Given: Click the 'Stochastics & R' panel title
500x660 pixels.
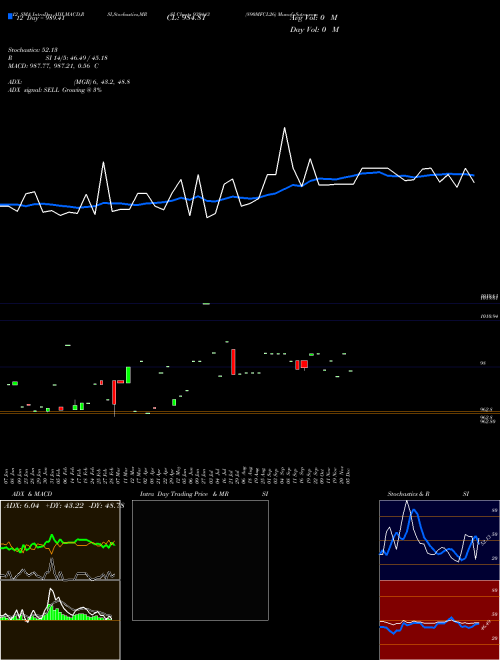Looking at the screenshot, I should 408,494.
